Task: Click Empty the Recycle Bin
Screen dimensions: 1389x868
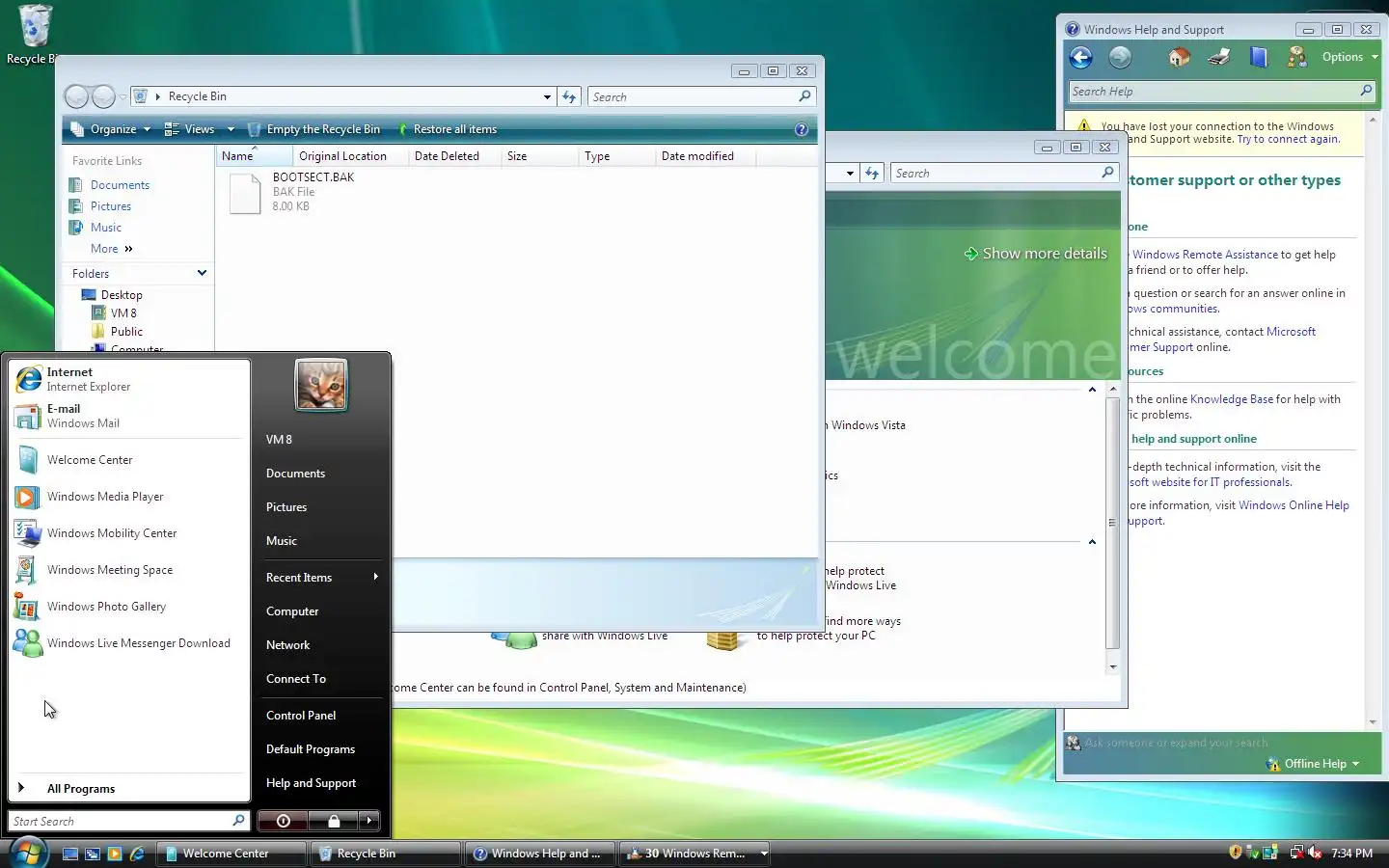Action: [313, 129]
